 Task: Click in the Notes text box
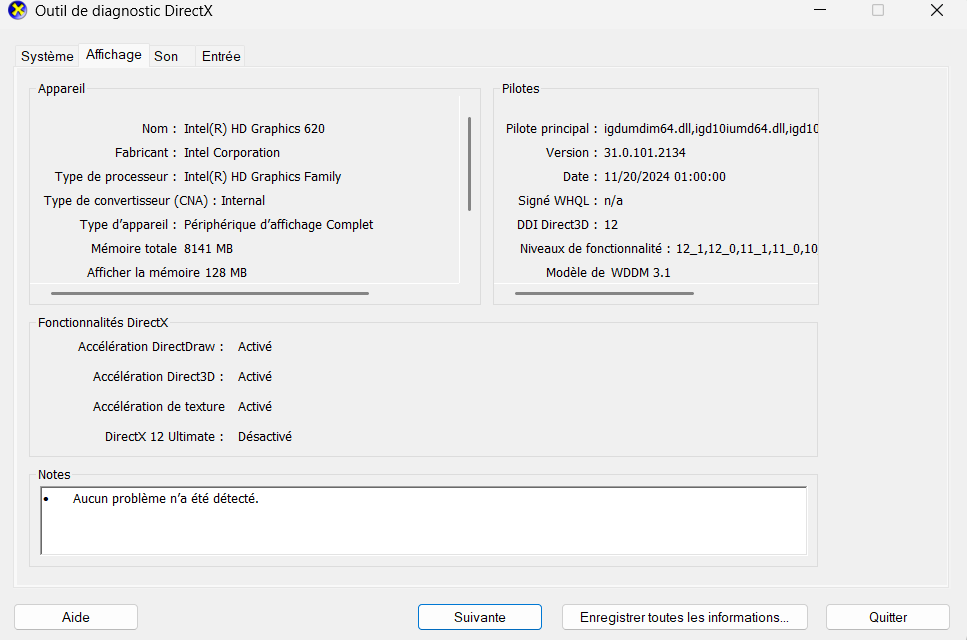click(424, 521)
